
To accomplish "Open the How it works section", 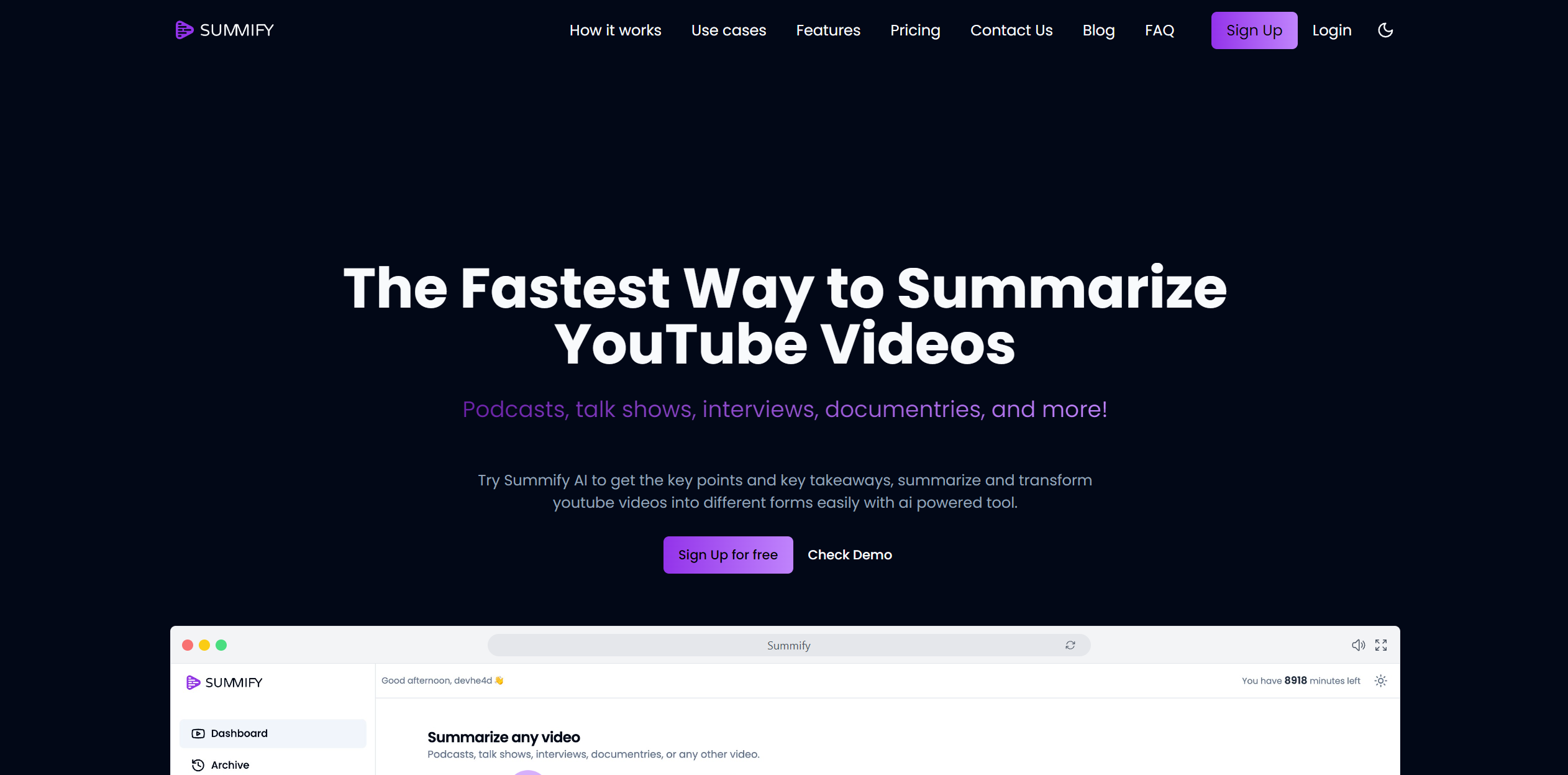I will click(615, 30).
